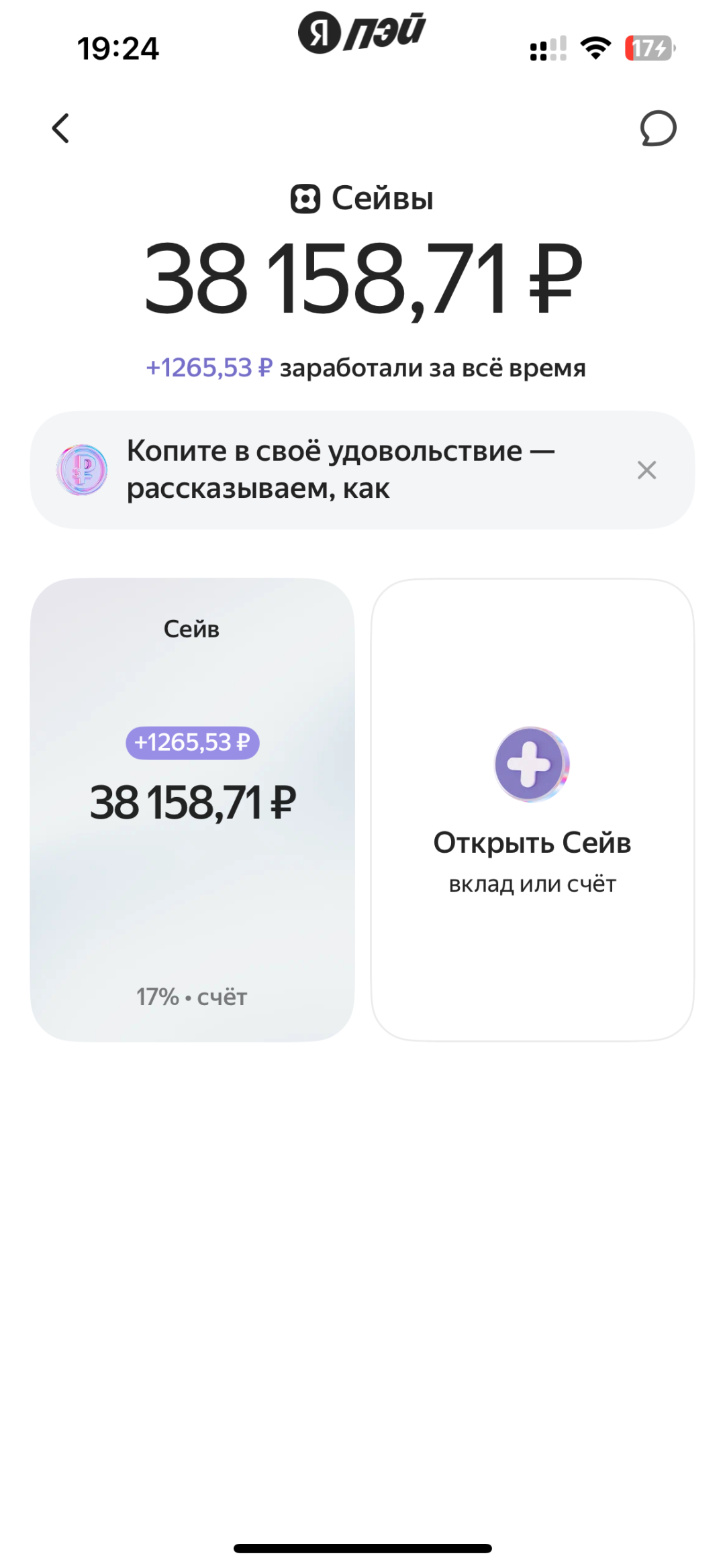725x1568 pixels.
Task: Tap the Wi-Fi indicator in the status bar
Action: pos(593,47)
